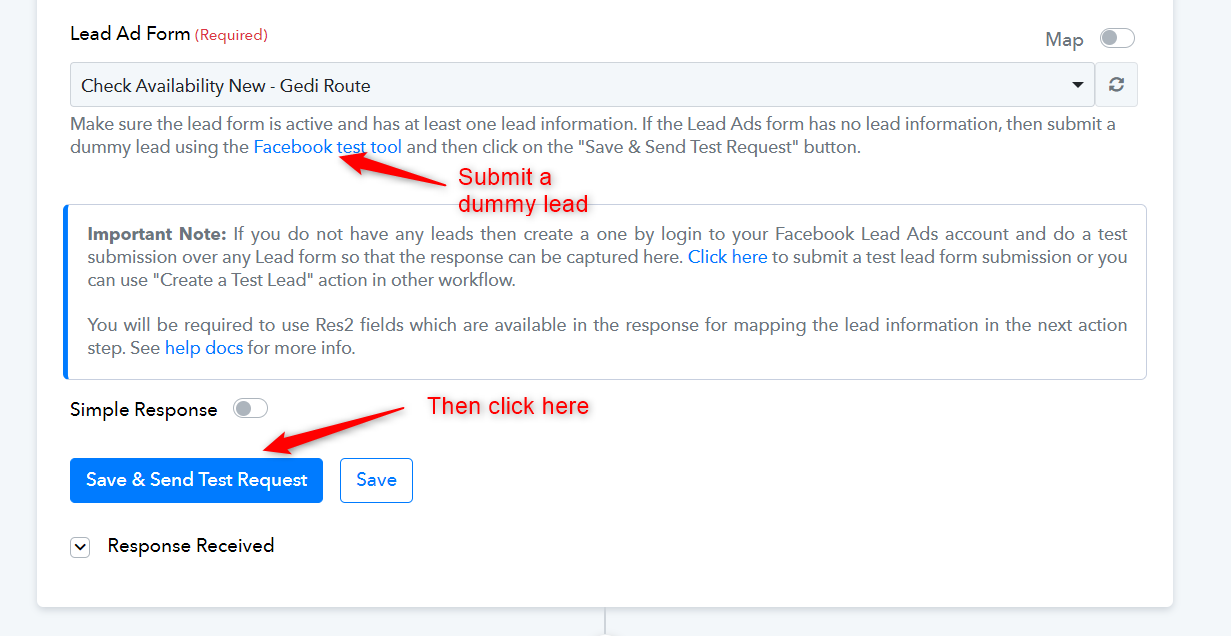Click the Lead Ad Form field label

[x=130, y=34]
